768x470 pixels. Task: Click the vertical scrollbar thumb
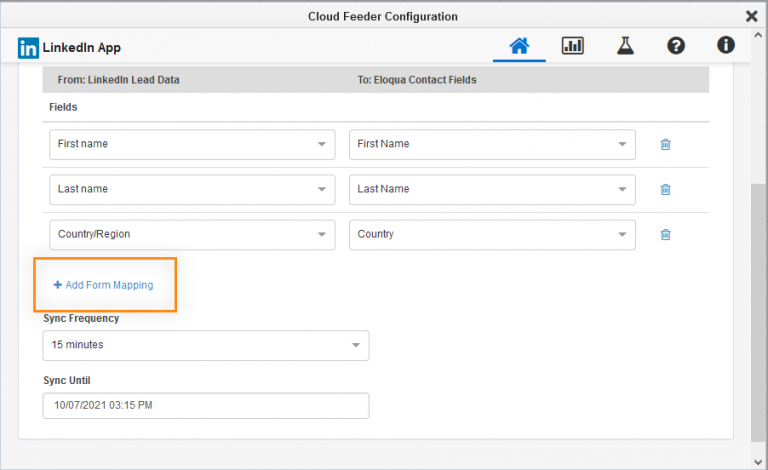coord(758,313)
